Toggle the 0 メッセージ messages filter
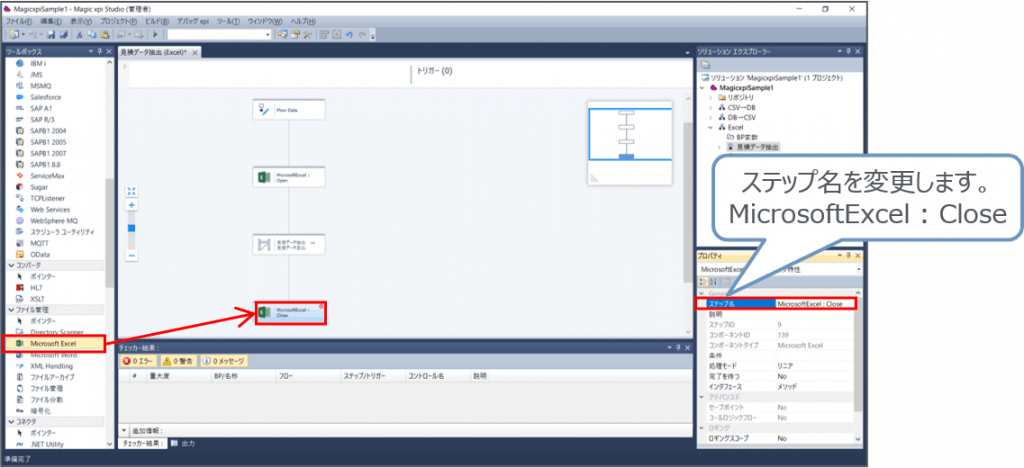Viewport: 1024px width, 468px height. (x=224, y=361)
